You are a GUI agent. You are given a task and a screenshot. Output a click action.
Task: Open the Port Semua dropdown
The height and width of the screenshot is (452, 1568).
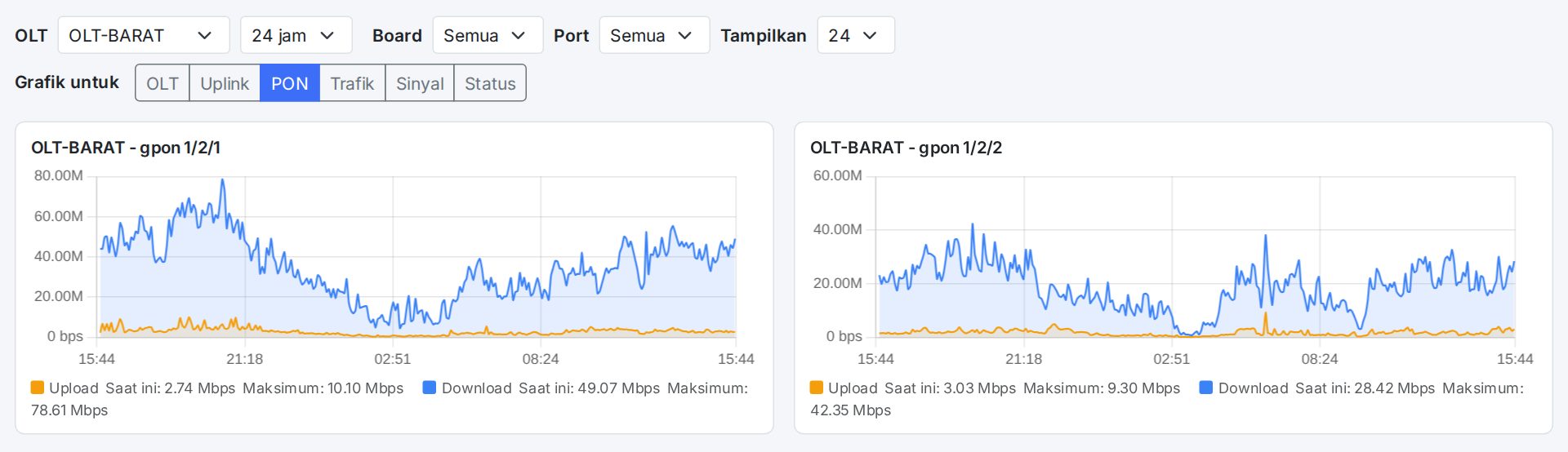pos(654,35)
